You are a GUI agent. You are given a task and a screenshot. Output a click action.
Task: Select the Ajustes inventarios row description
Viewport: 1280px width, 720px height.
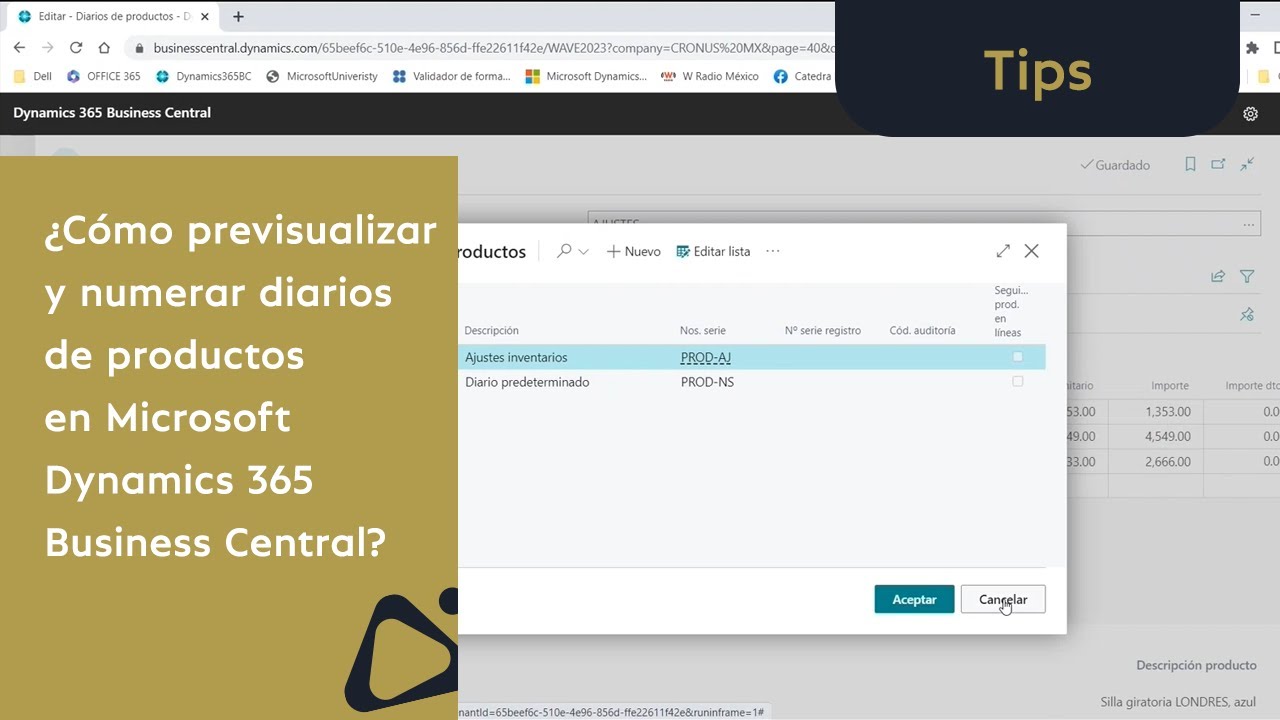516,357
